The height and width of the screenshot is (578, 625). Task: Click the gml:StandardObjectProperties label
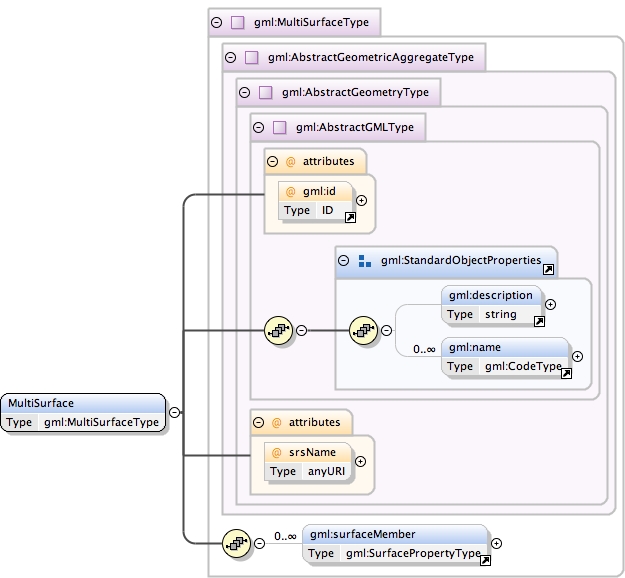[461, 261]
